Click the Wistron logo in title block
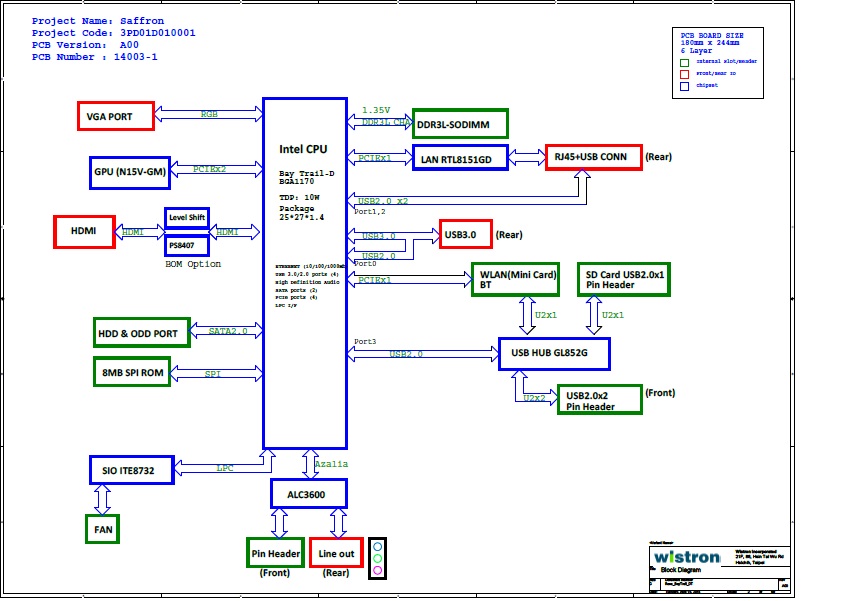851x601 pixels. [x=685, y=557]
